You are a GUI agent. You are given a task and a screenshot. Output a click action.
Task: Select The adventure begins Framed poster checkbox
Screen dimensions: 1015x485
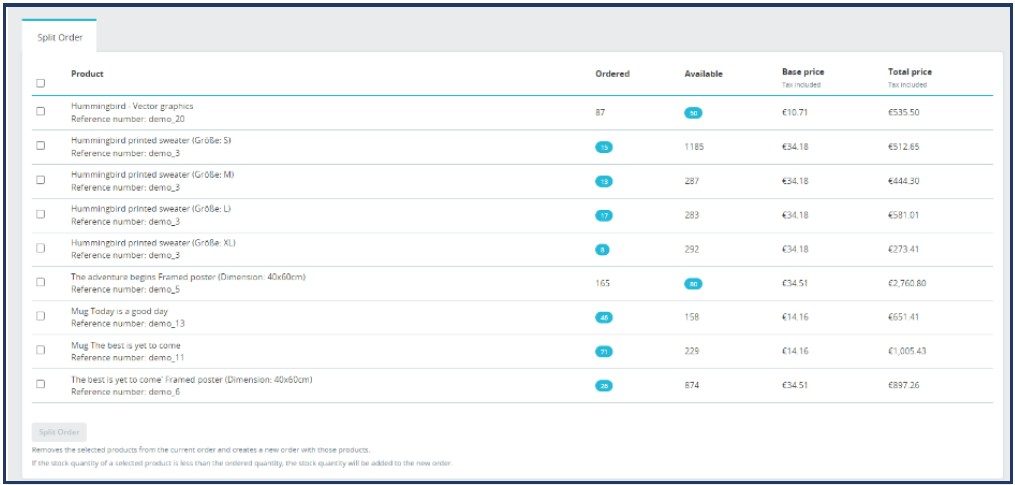point(41,282)
